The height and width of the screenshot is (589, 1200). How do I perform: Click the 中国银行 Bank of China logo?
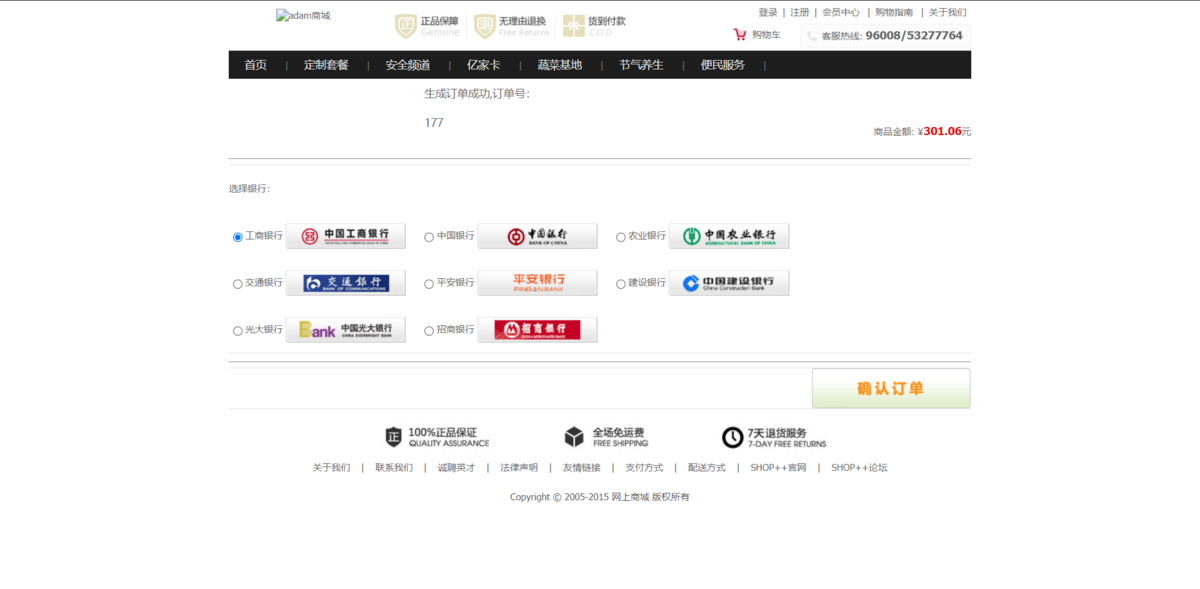tap(537, 236)
